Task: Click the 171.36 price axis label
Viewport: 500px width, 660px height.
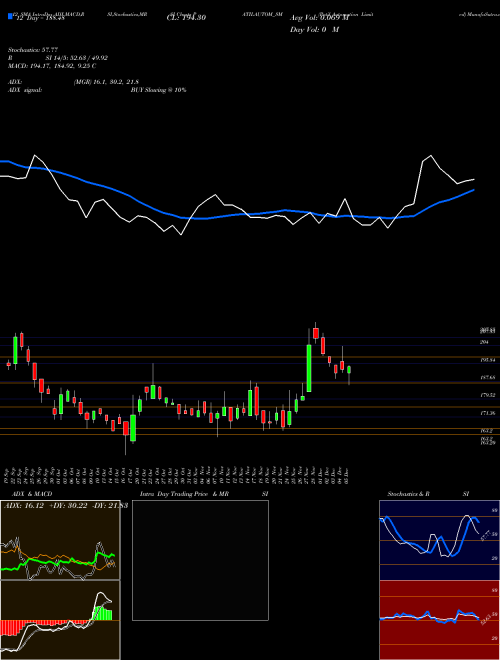Action: [487, 413]
